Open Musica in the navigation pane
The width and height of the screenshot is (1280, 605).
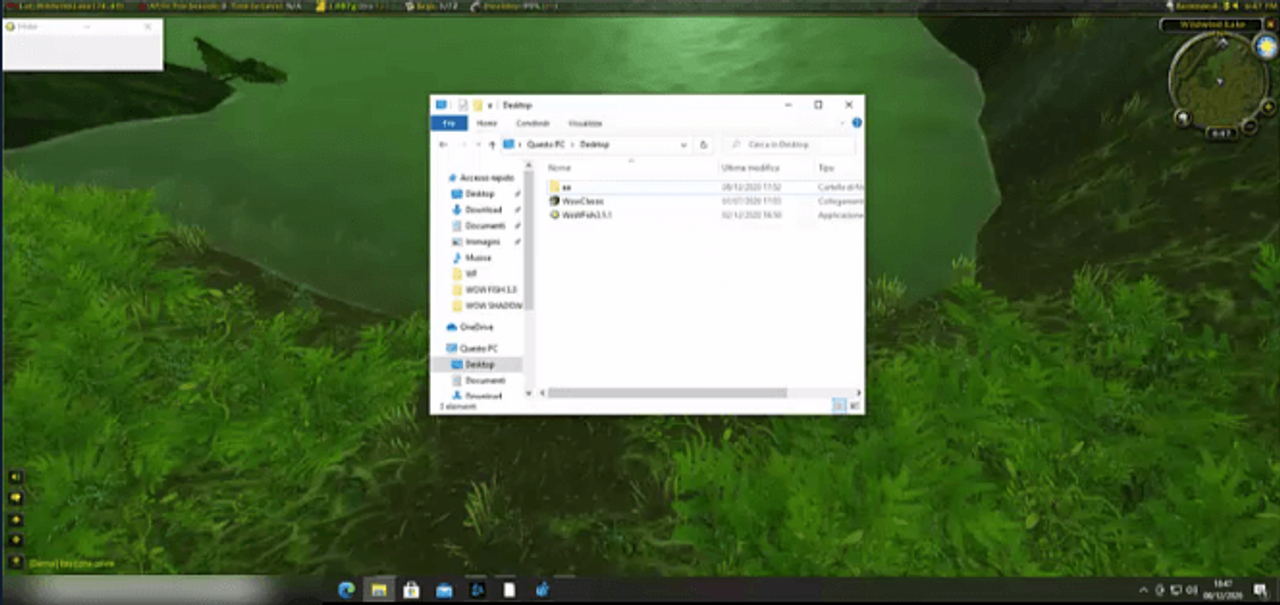point(478,258)
